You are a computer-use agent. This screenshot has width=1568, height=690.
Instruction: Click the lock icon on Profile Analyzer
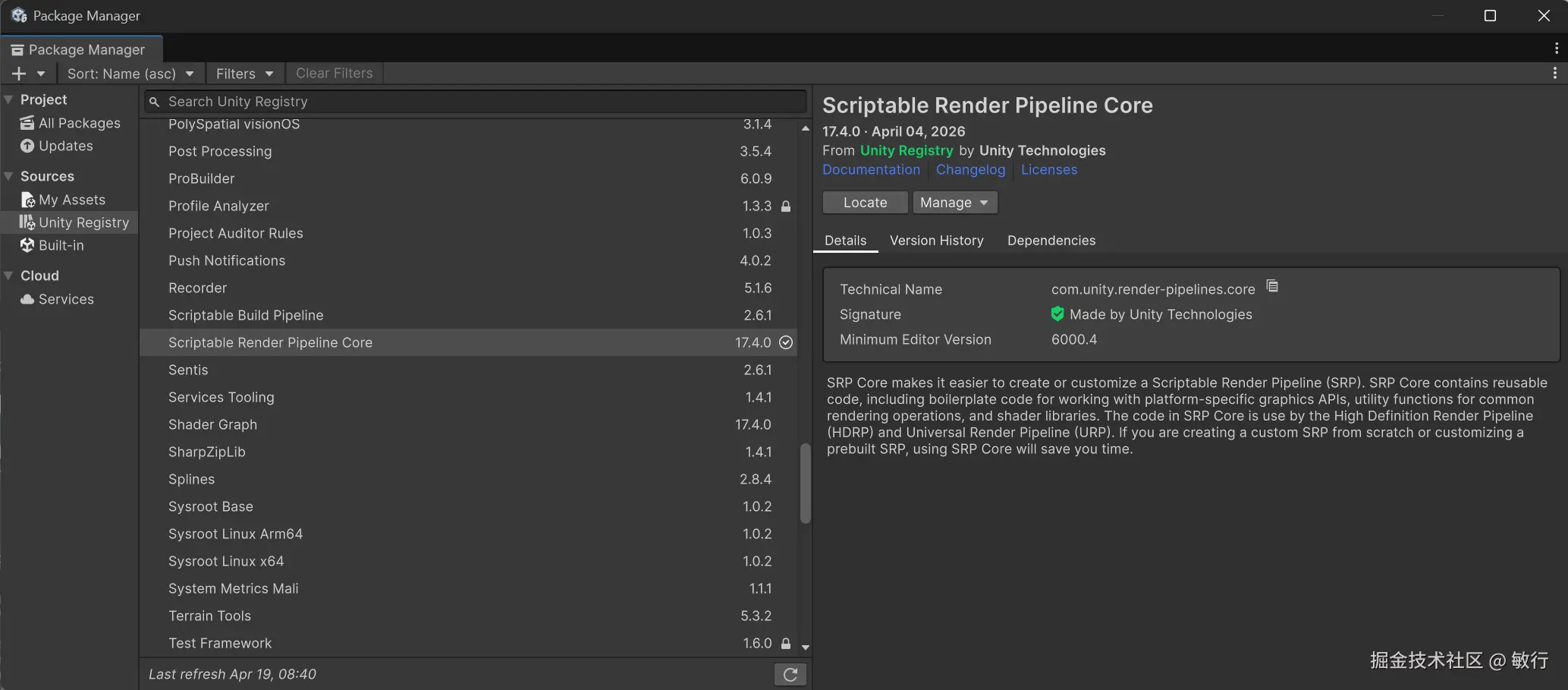click(786, 206)
